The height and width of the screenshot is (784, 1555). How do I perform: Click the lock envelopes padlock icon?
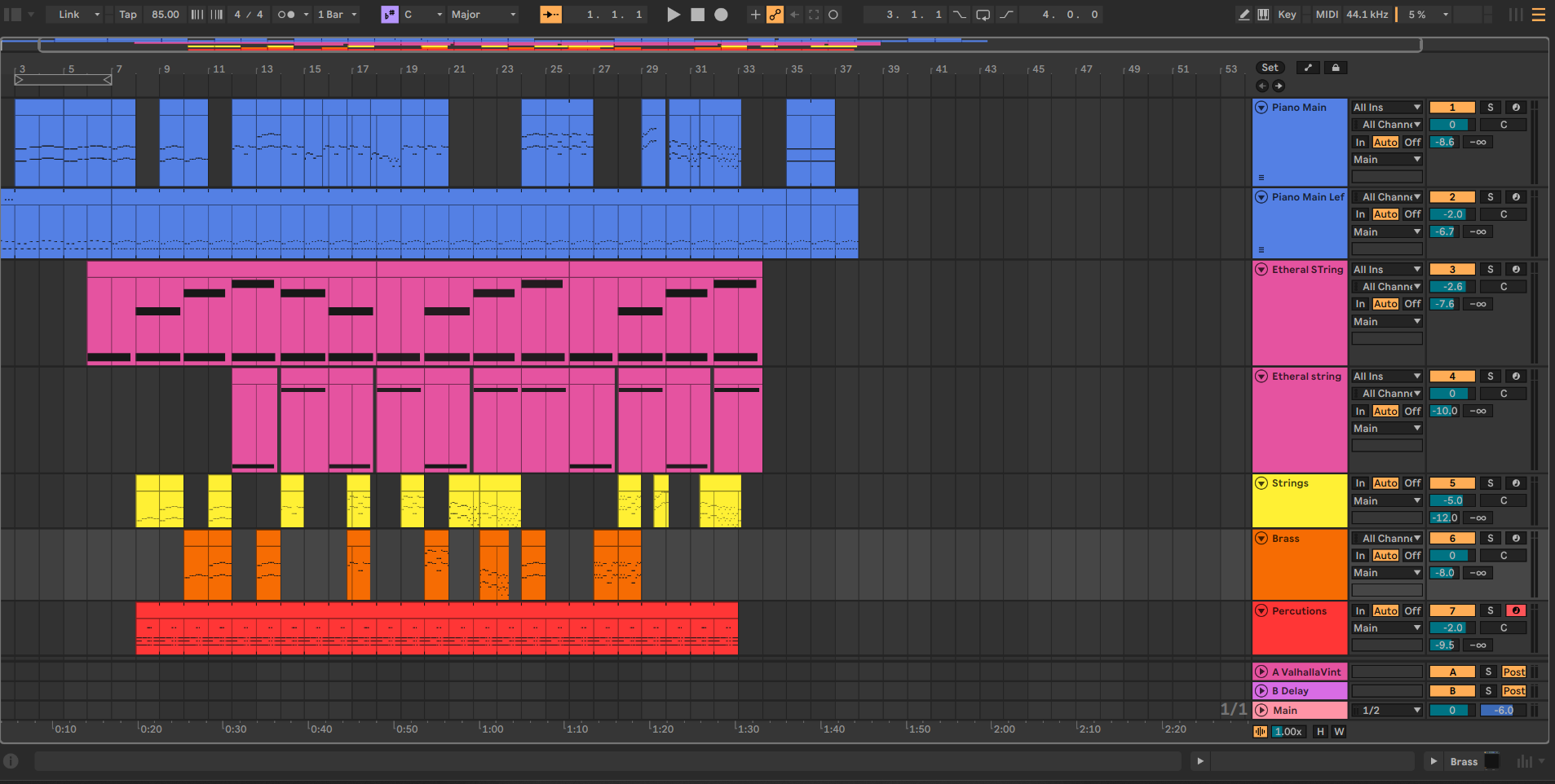pos(1336,68)
